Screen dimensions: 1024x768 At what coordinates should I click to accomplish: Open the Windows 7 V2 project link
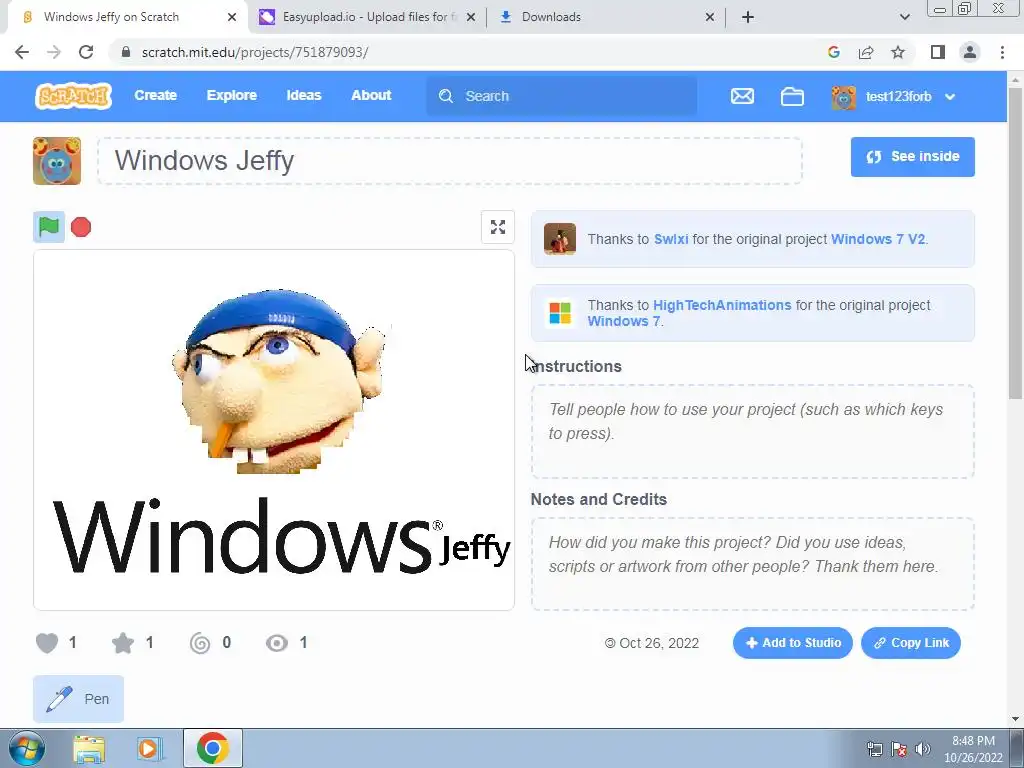tap(878, 239)
